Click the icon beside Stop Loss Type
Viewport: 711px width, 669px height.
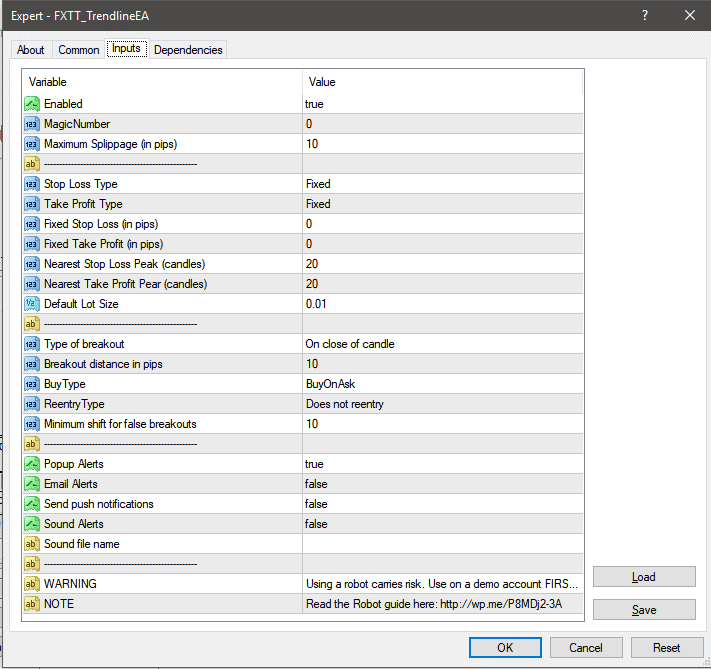point(32,184)
